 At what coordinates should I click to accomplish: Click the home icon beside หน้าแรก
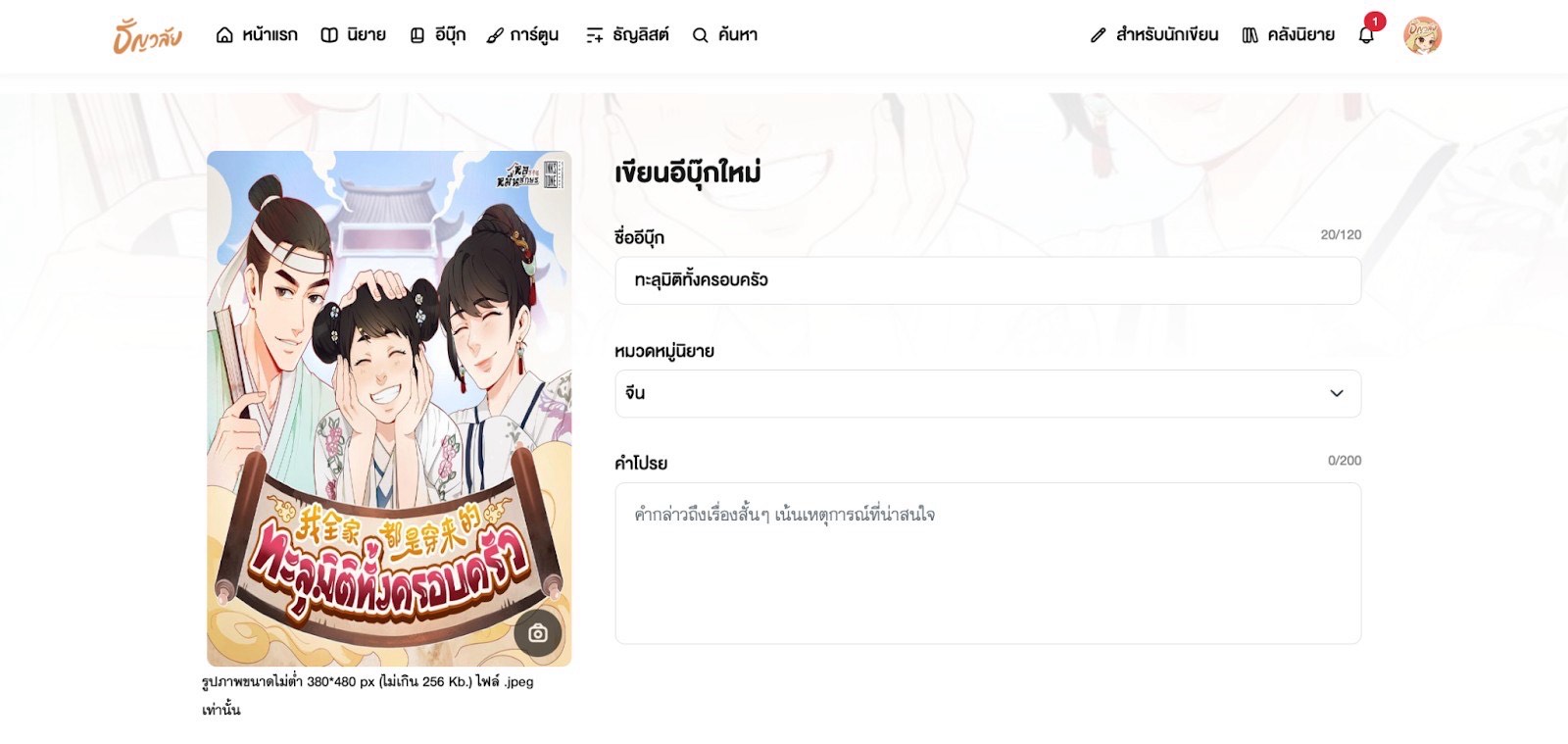[x=224, y=35]
